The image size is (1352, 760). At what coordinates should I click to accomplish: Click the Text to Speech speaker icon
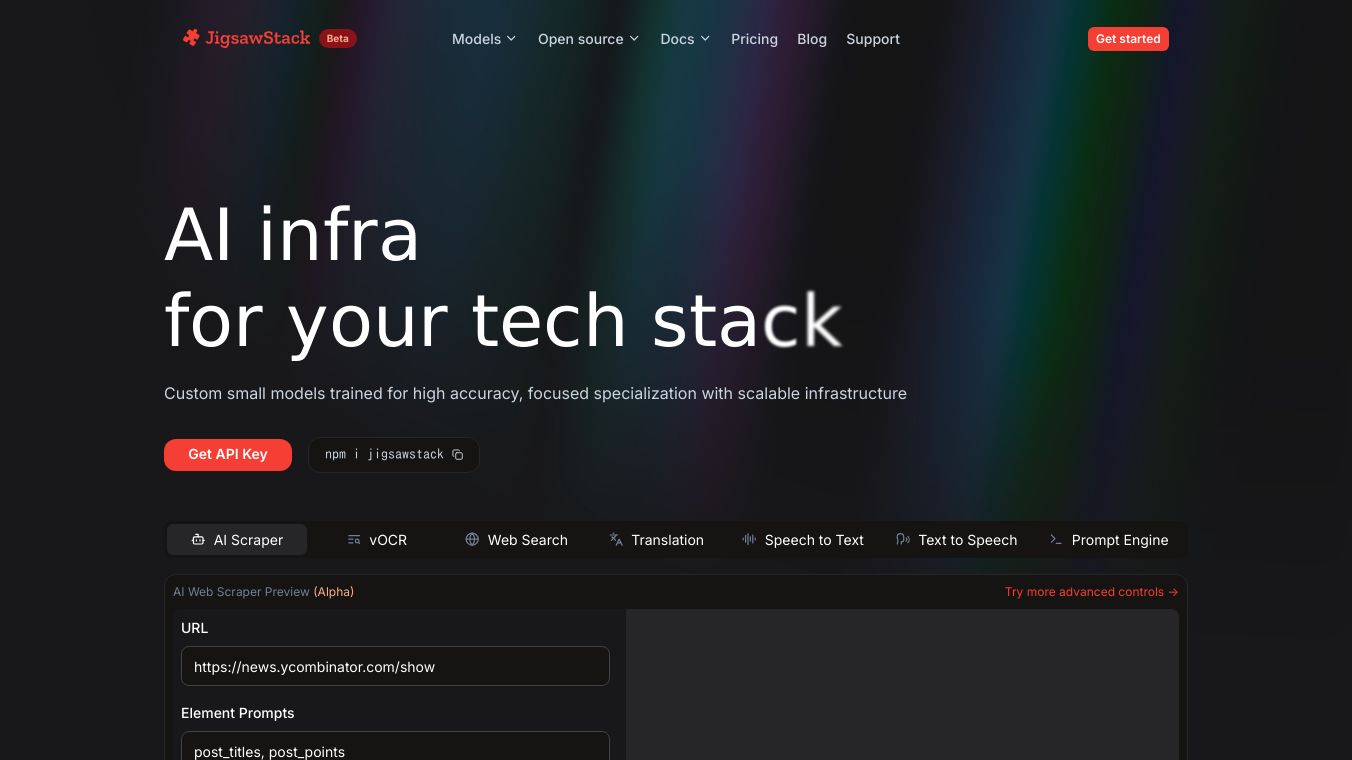pyautogui.click(x=903, y=540)
